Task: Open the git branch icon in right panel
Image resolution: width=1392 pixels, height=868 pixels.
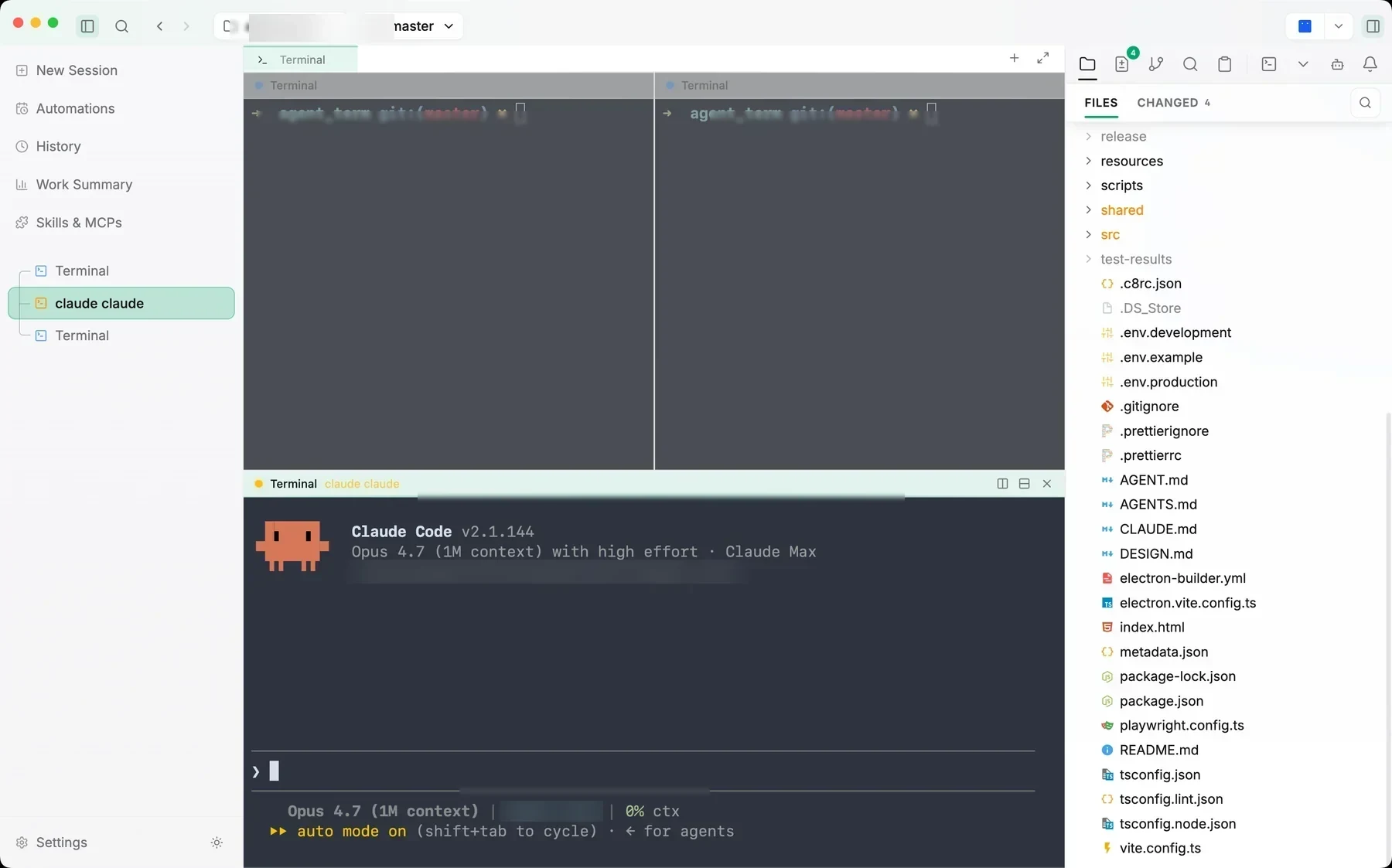Action: pos(1156,64)
